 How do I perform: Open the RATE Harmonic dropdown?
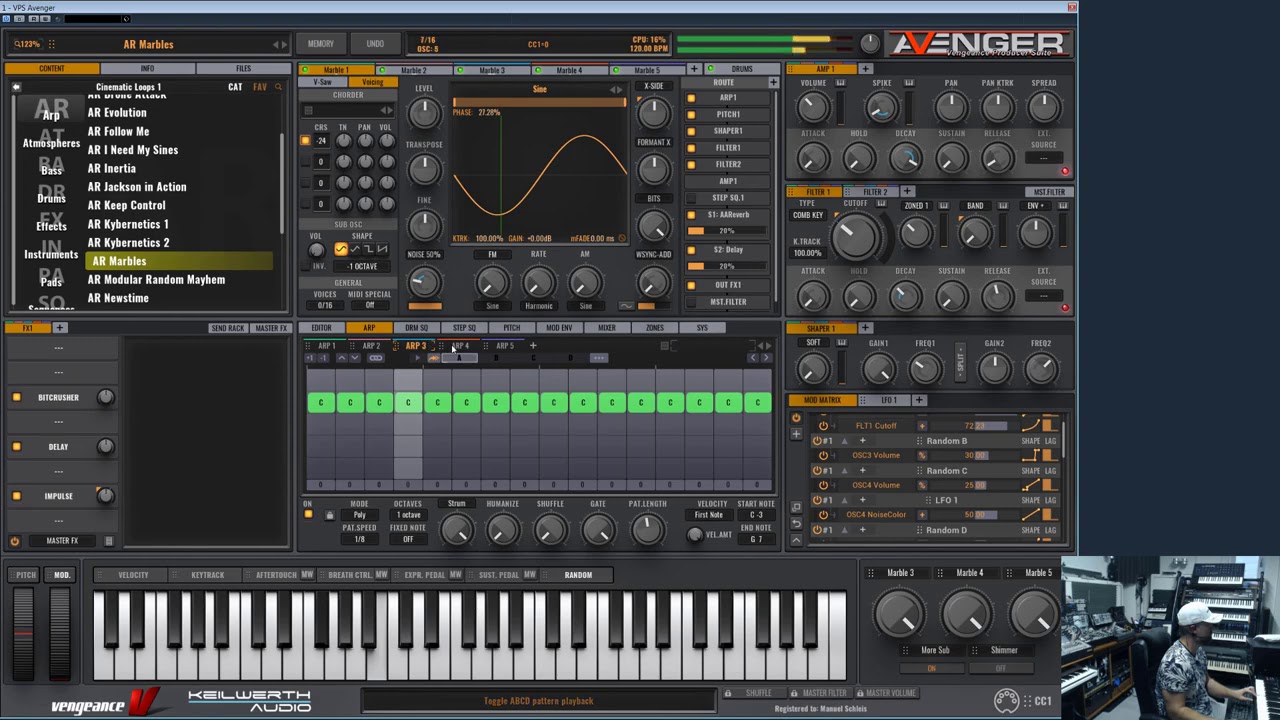(x=538, y=306)
